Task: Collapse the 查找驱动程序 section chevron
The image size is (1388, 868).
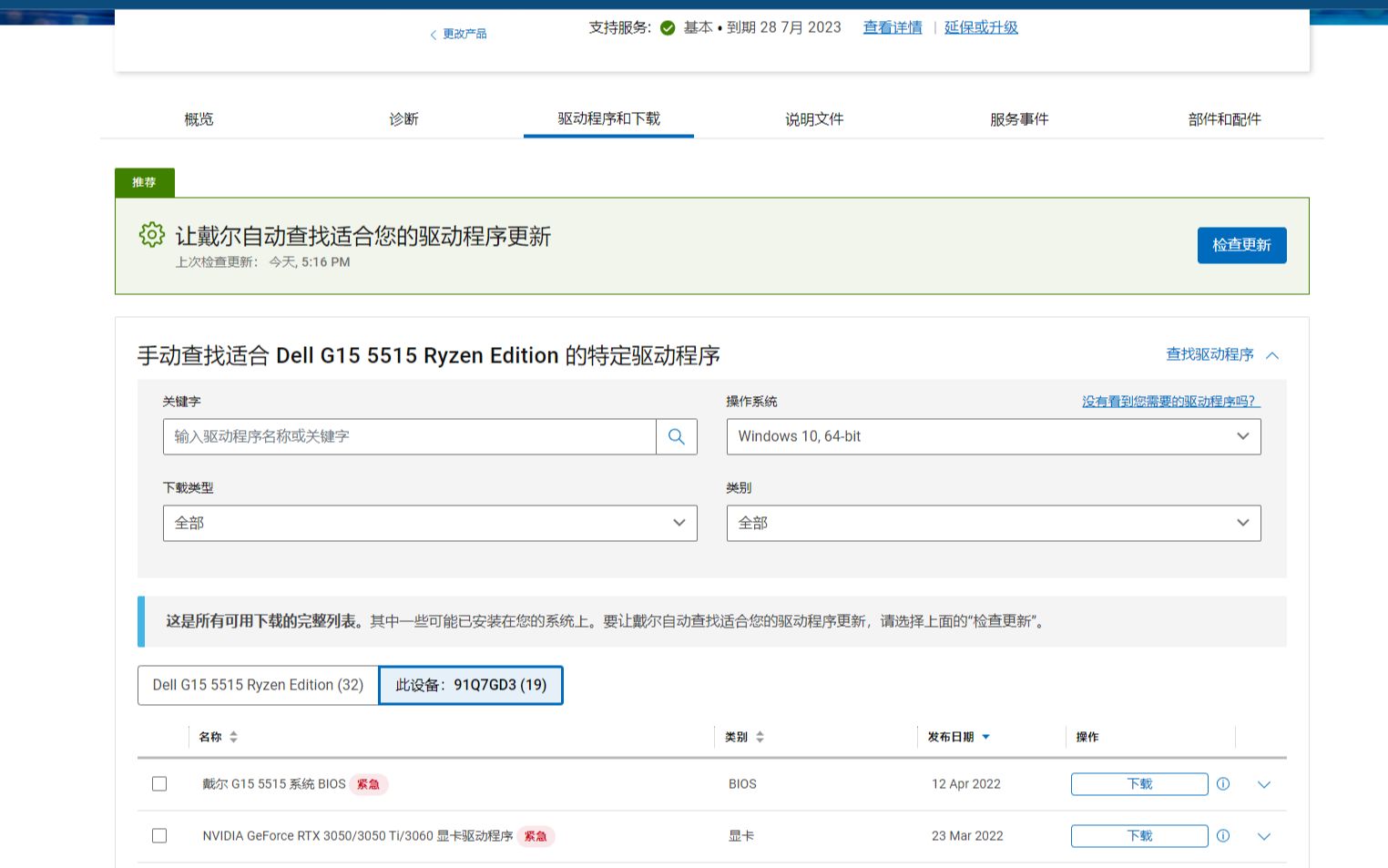Action: tap(1272, 355)
